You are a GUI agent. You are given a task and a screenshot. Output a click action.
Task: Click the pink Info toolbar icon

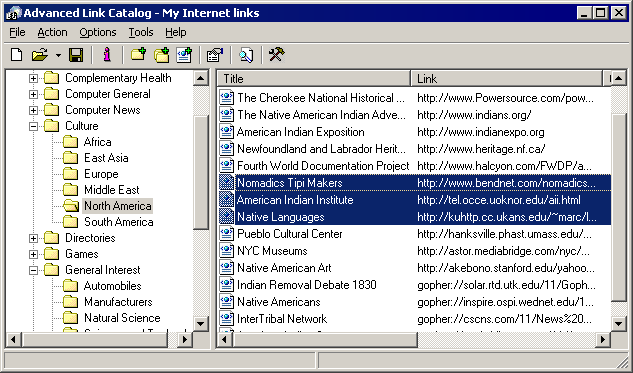pyautogui.click(x=107, y=54)
